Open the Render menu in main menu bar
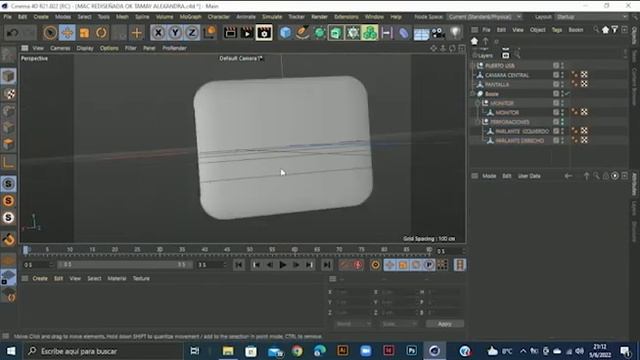Viewport: 640px width, 360px height. 319,17
